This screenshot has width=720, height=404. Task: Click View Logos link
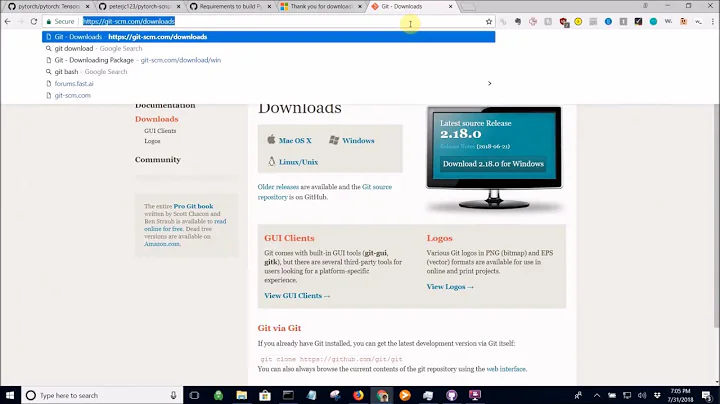450,286
